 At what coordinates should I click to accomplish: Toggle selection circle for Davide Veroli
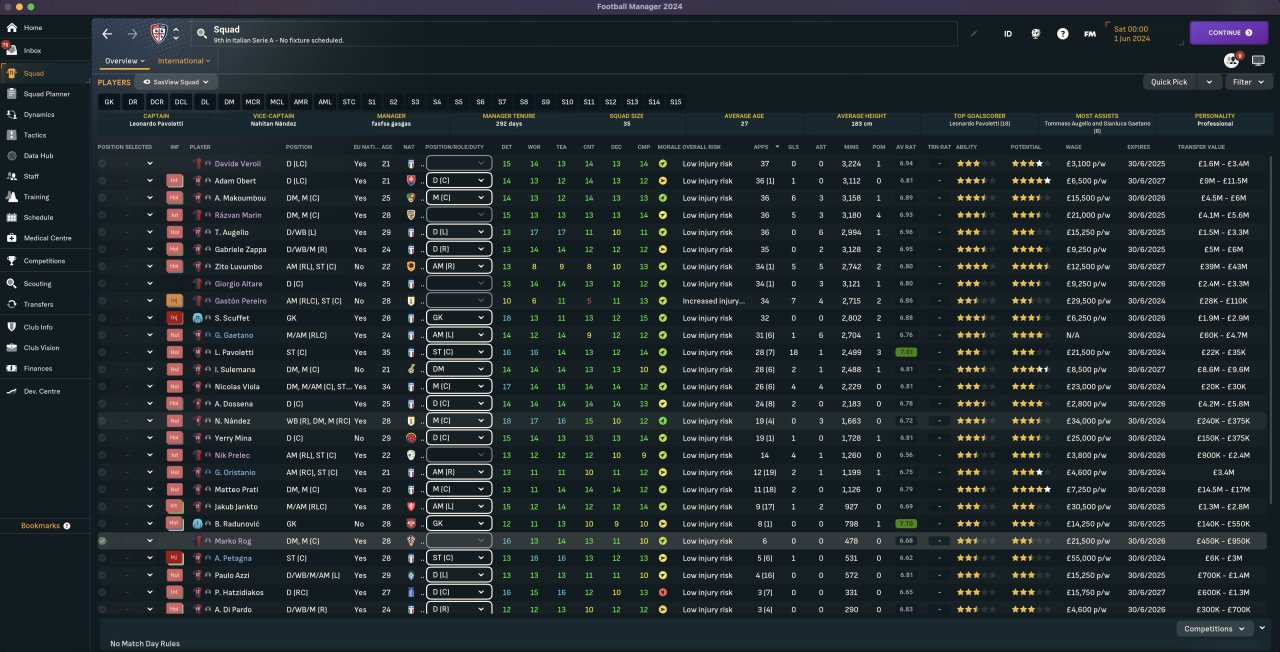point(102,163)
